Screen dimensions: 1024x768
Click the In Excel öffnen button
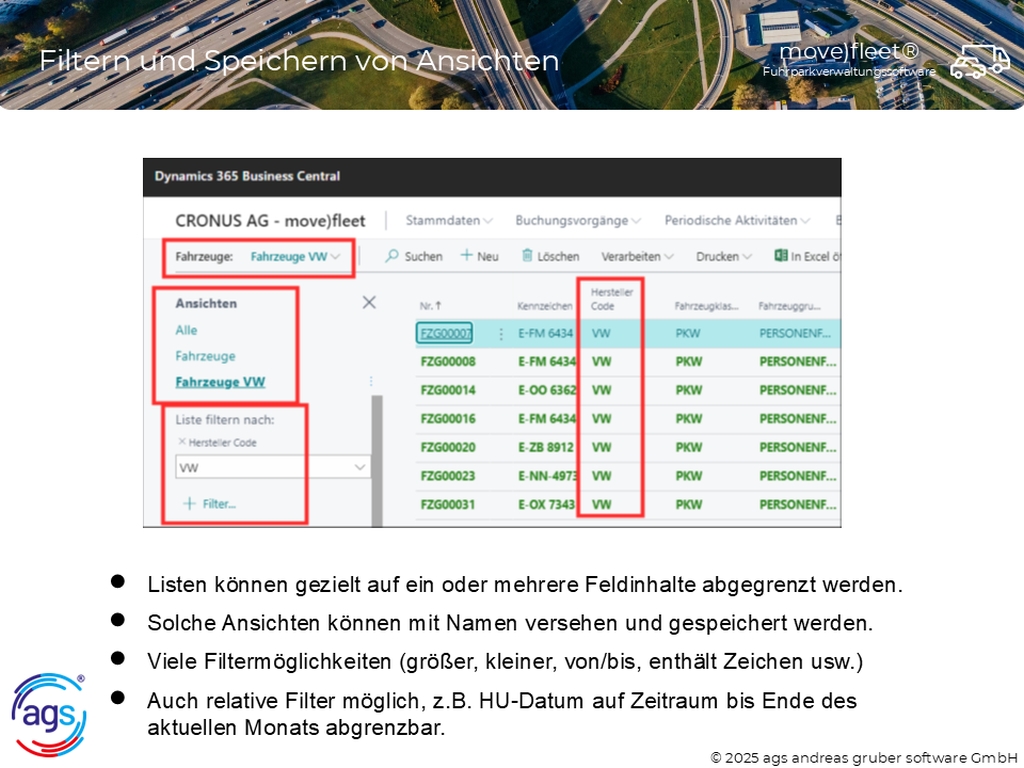pyautogui.click(x=808, y=256)
